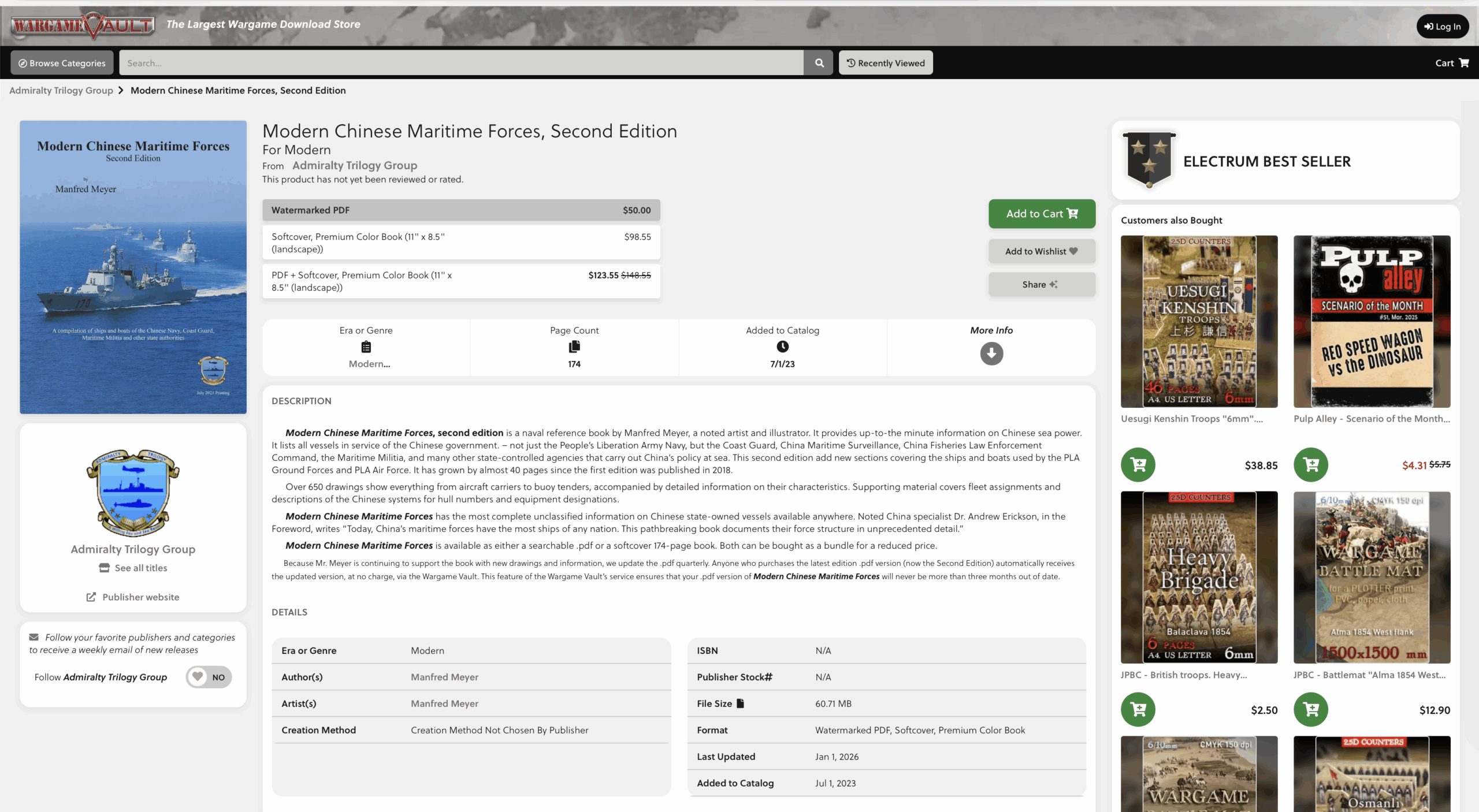Image resolution: width=1479 pixels, height=812 pixels.
Task: Click the search magnifier icon button
Action: 819,63
